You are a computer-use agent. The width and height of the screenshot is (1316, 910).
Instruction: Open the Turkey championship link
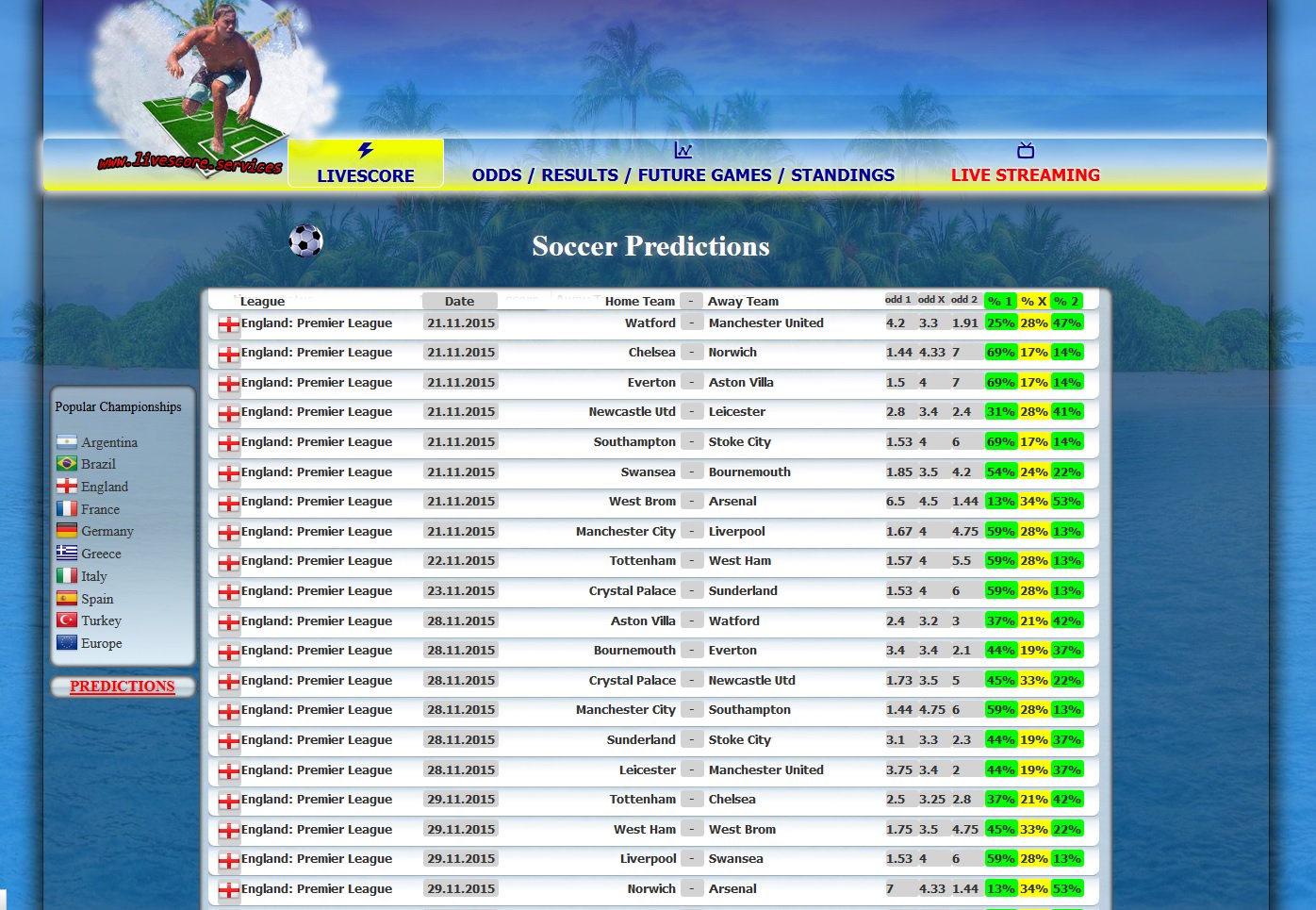tap(101, 620)
